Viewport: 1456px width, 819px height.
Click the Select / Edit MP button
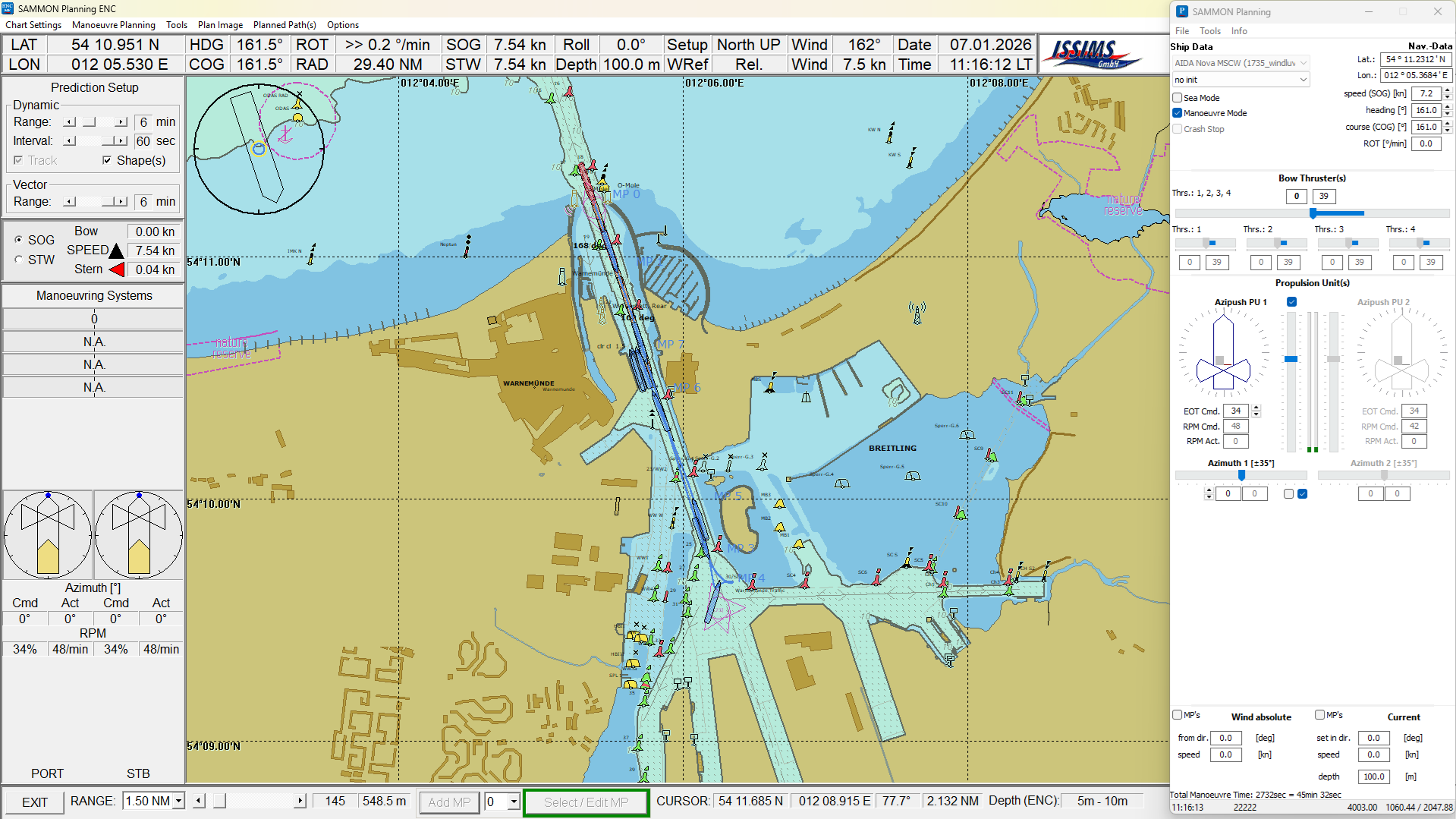pyautogui.click(x=586, y=802)
